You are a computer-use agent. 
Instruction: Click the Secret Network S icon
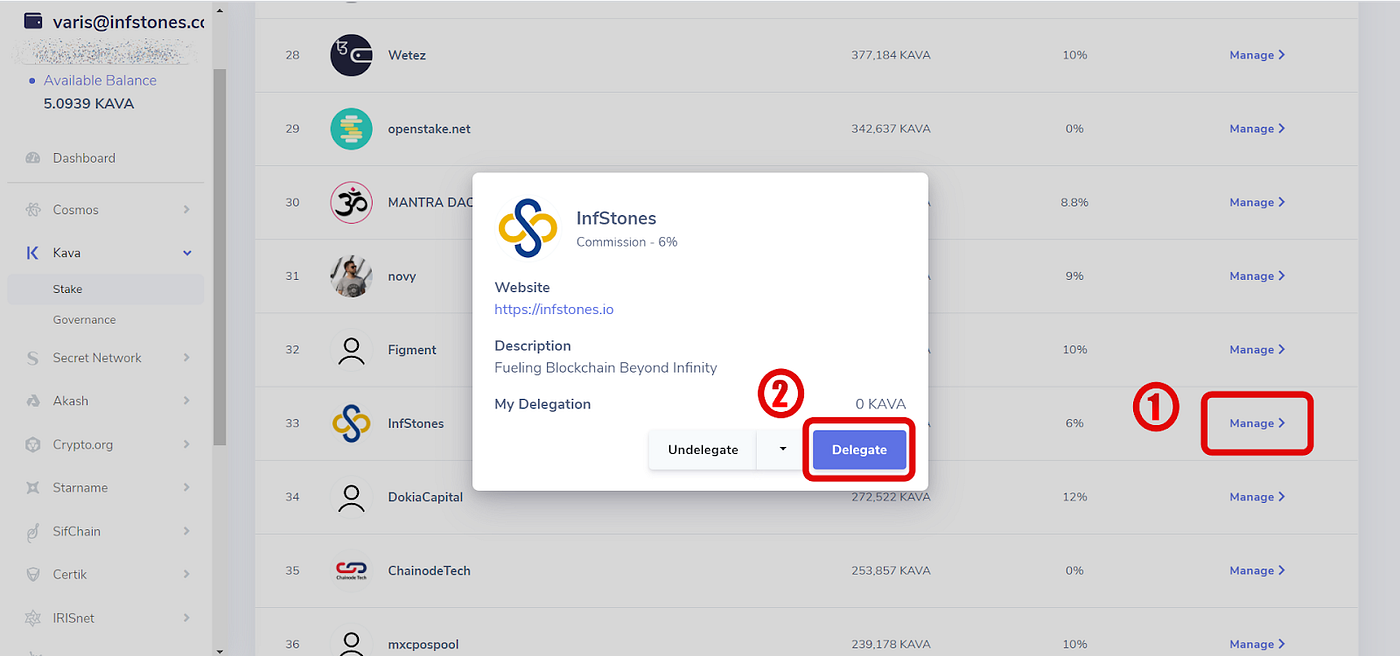(x=33, y=358)
